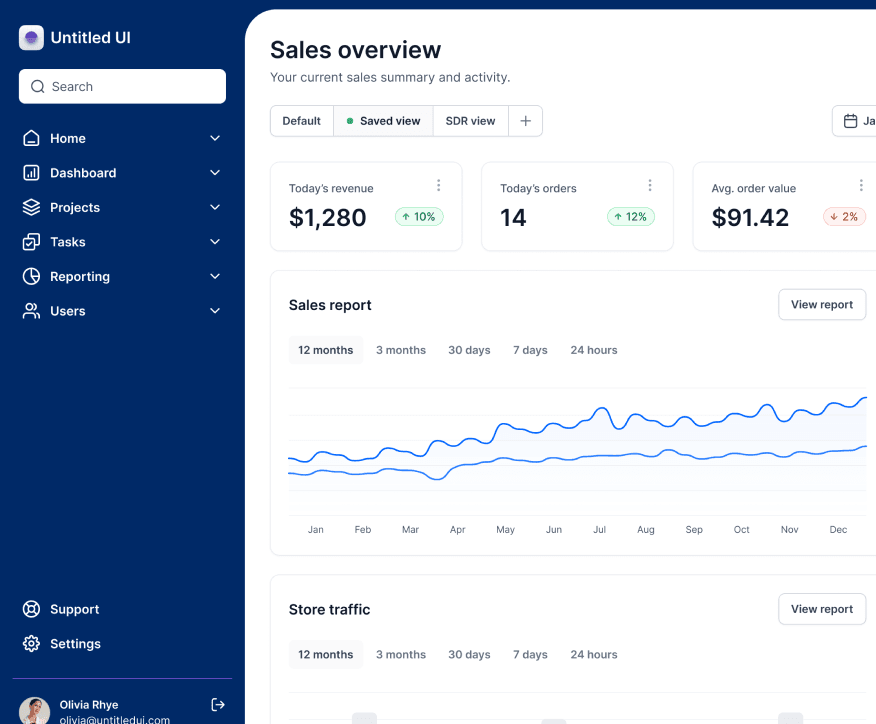876x724 pixels.
Task: Expand the Dashboard menu chevron
Action: pos(215,173)
